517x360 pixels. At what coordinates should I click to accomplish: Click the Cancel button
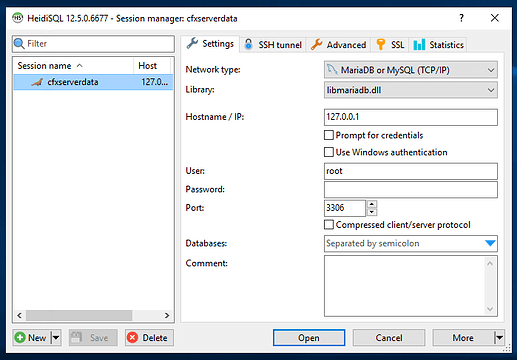(x=389, y=338)
